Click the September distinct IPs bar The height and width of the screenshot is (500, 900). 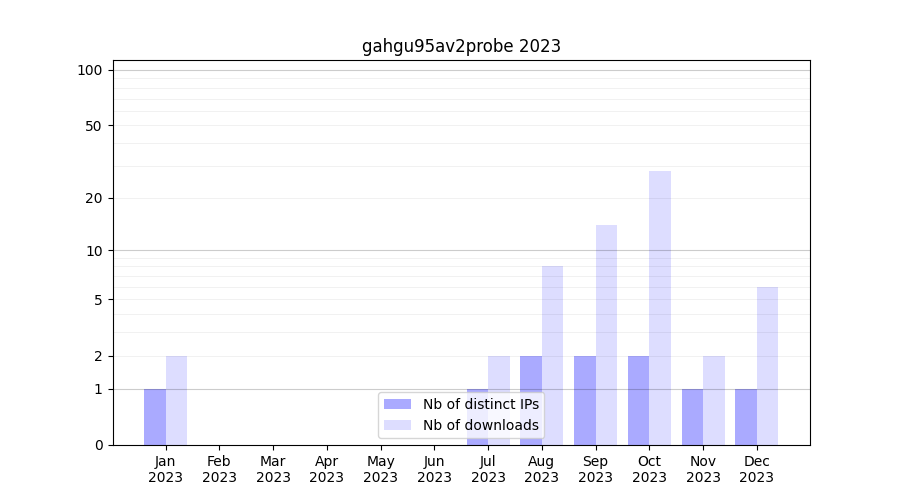585,400
